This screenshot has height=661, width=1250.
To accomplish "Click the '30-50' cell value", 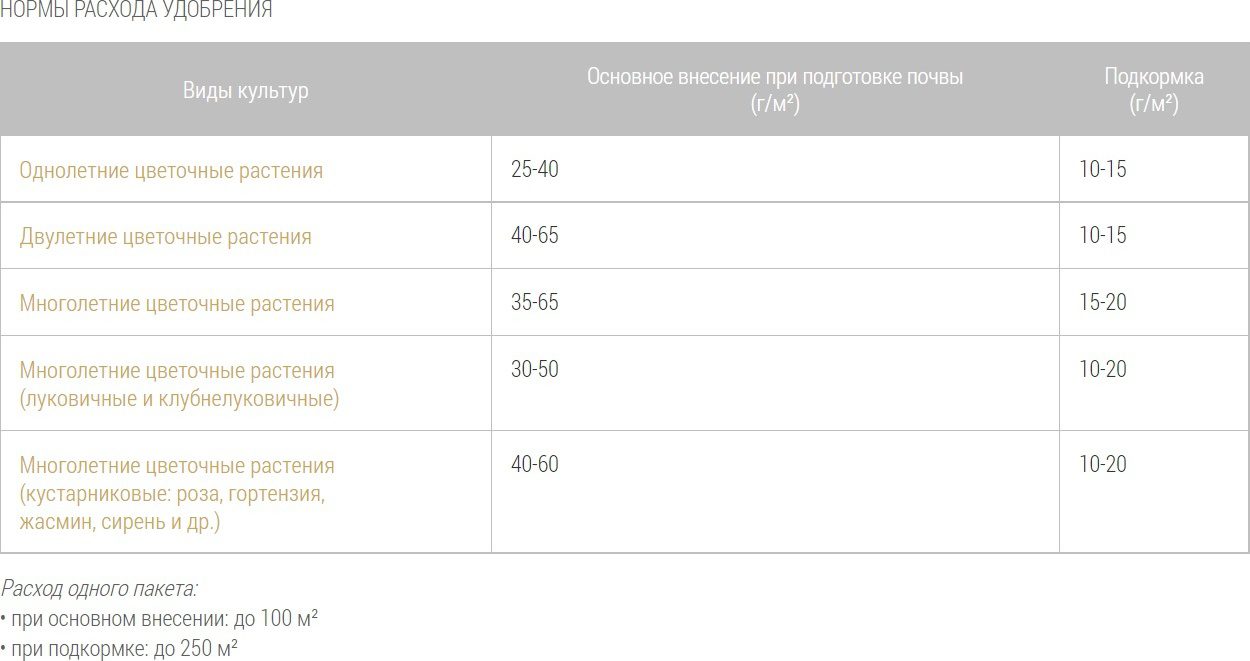I will [x=535, y=369].
